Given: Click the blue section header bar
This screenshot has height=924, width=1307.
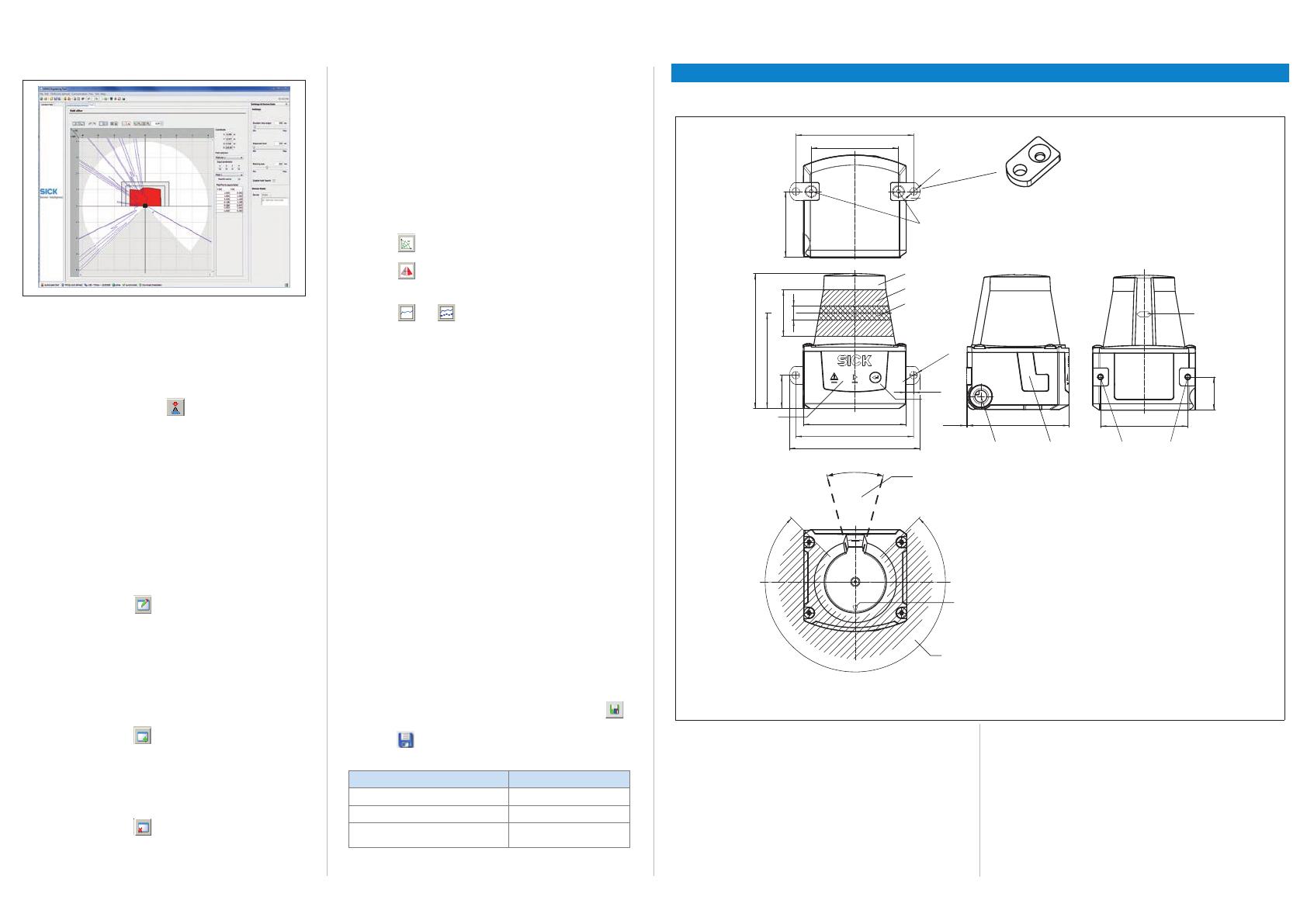Looking at the screenshot, I should [979, 73].
